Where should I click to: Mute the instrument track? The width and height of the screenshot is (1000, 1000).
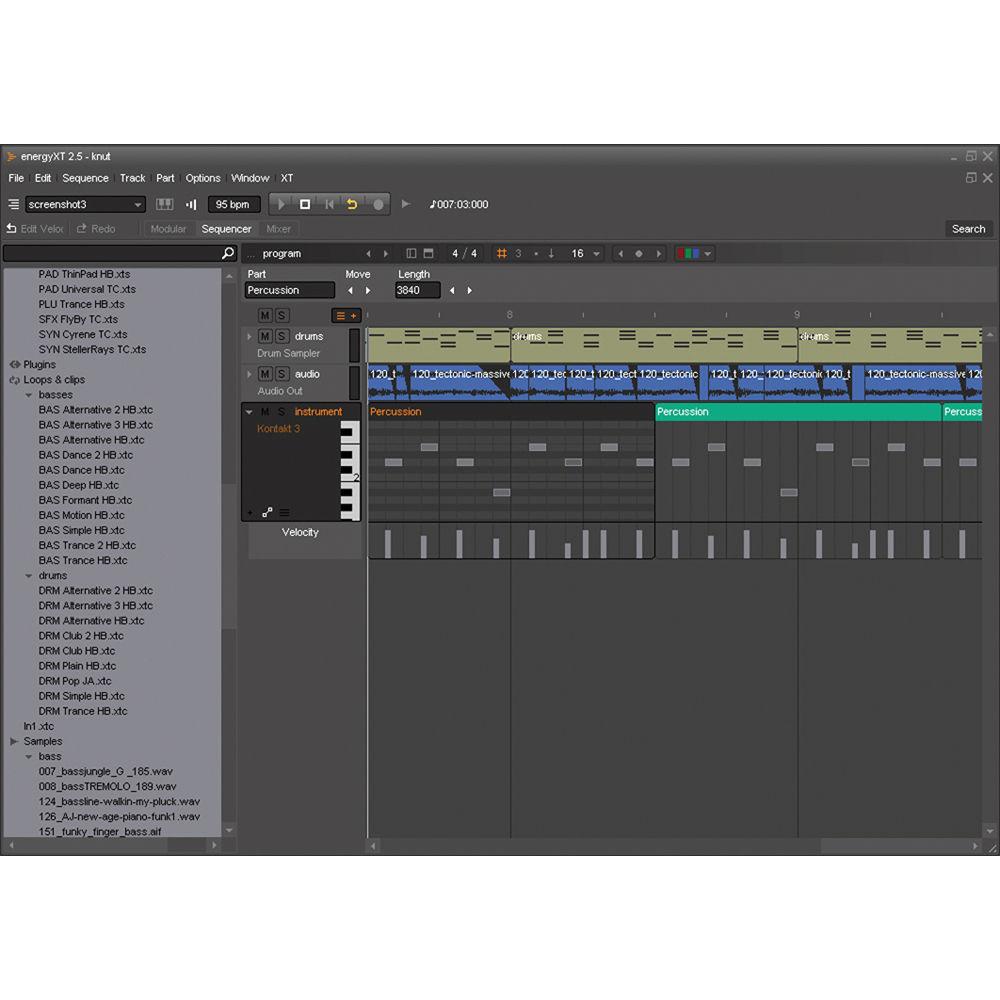point(266,411)
